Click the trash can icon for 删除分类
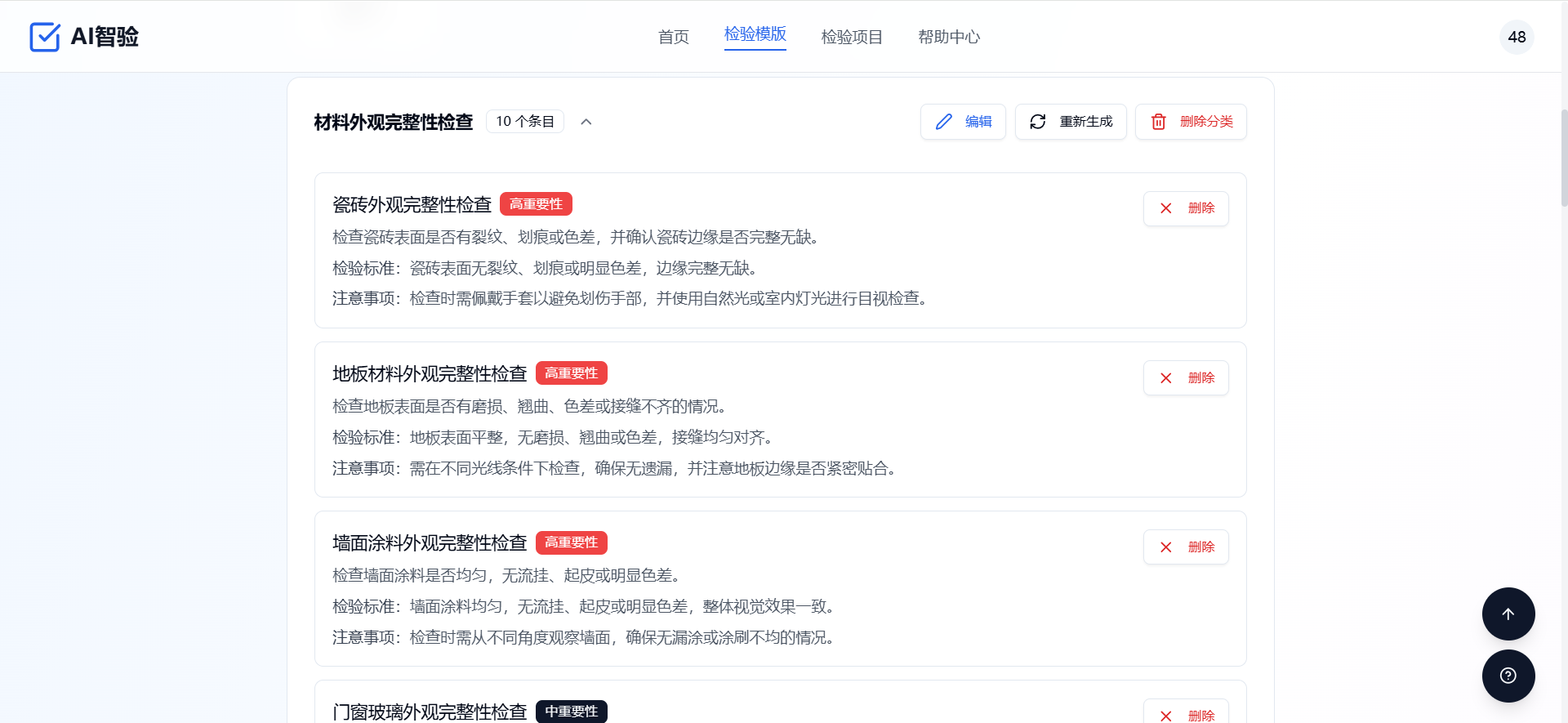Image resolution: width=1568 pixels, height=723 pixels. pos(1158,122)
